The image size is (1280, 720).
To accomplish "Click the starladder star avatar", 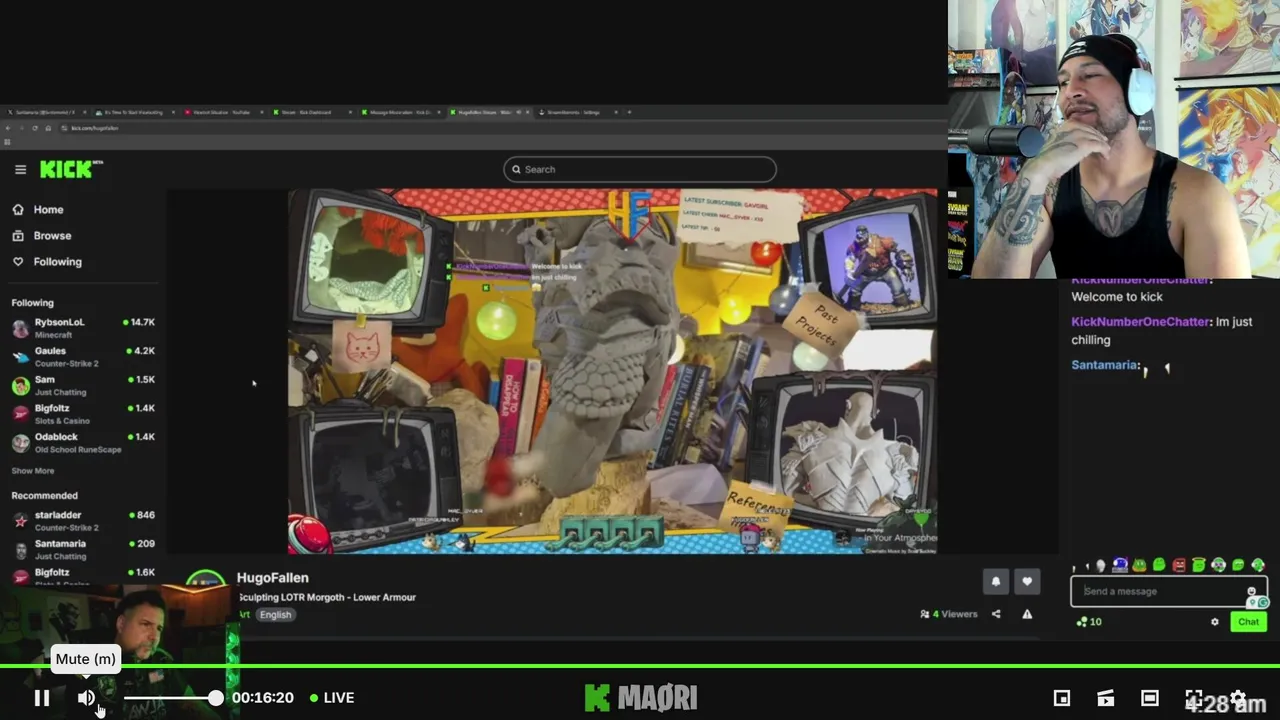I will 20,521.
